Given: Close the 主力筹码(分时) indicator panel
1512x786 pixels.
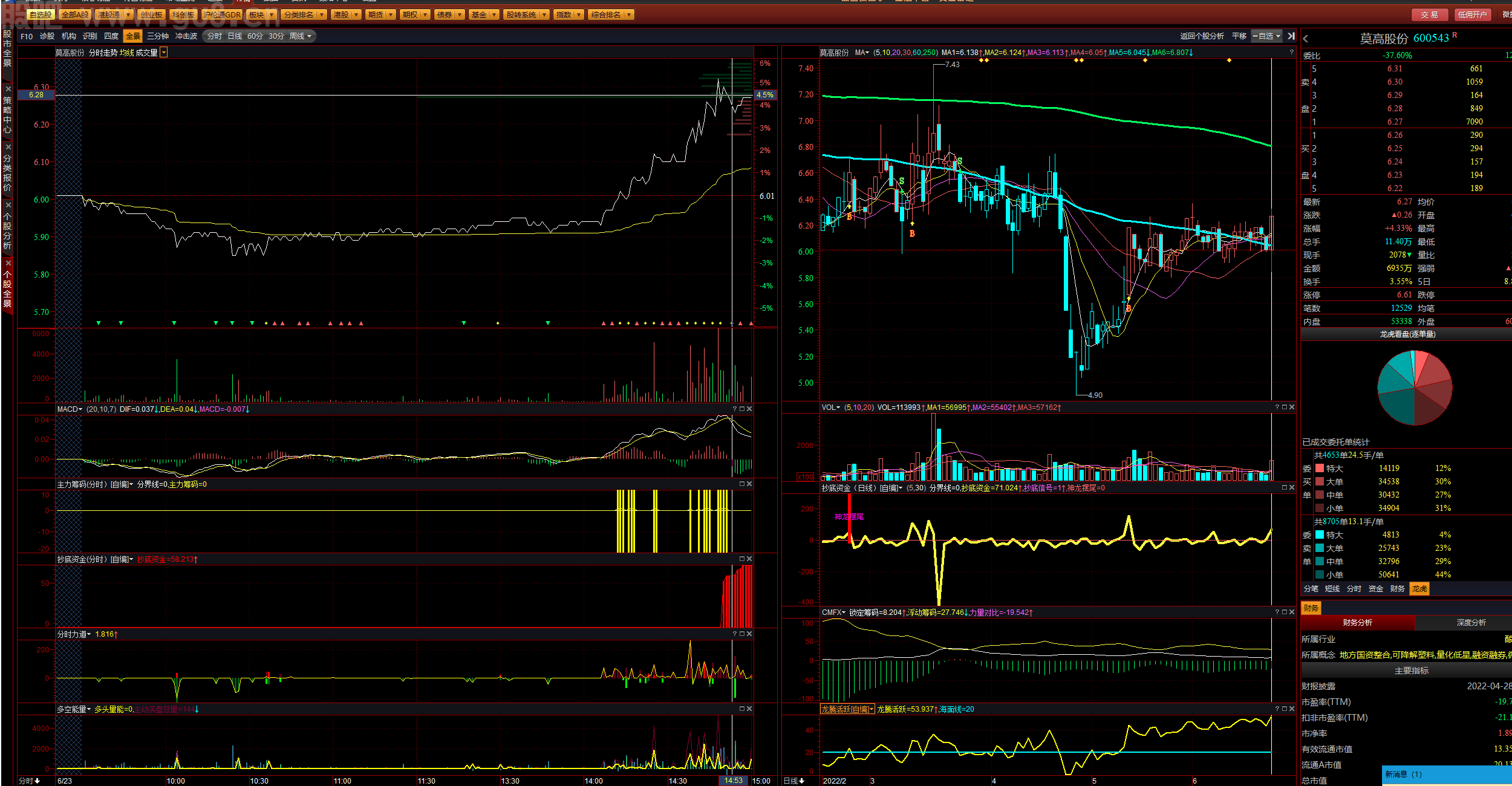Looking at the screenshot, I should pos(749,484).
